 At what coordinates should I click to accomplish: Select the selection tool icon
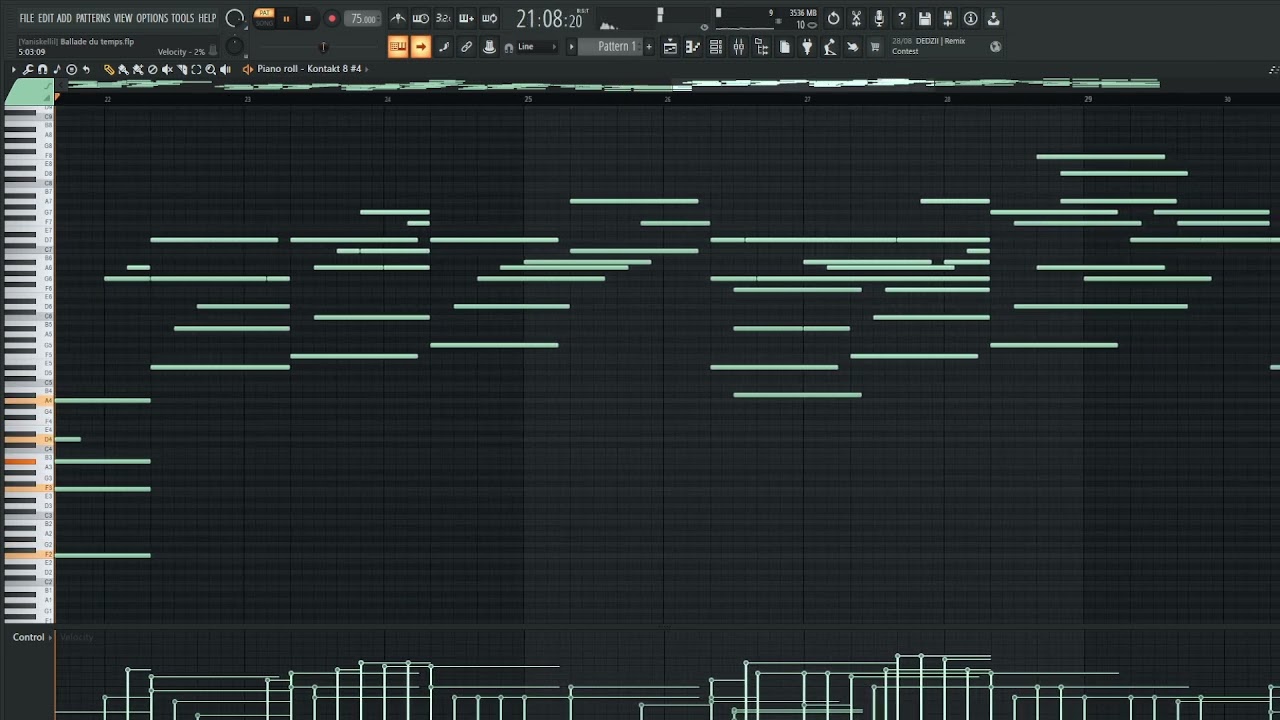pyautogui.click(x=196, y=69)
